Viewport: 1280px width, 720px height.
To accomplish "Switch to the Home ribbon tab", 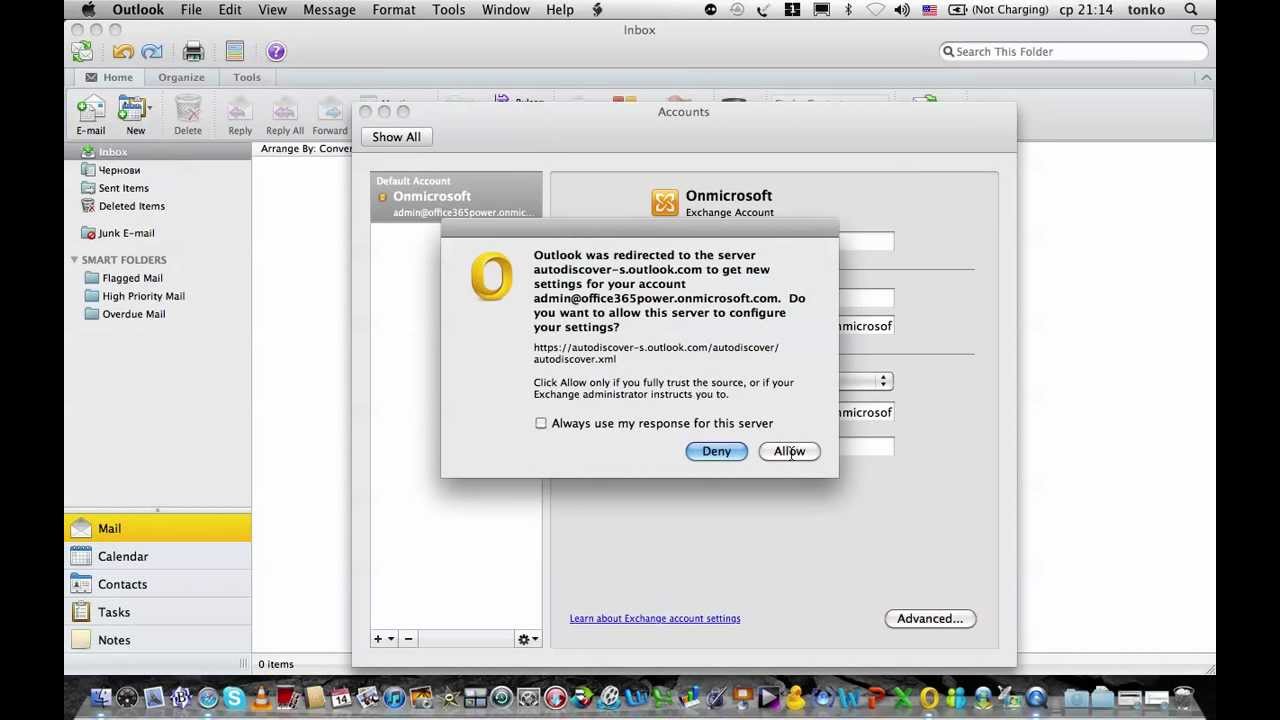I will tap(108, 77).
